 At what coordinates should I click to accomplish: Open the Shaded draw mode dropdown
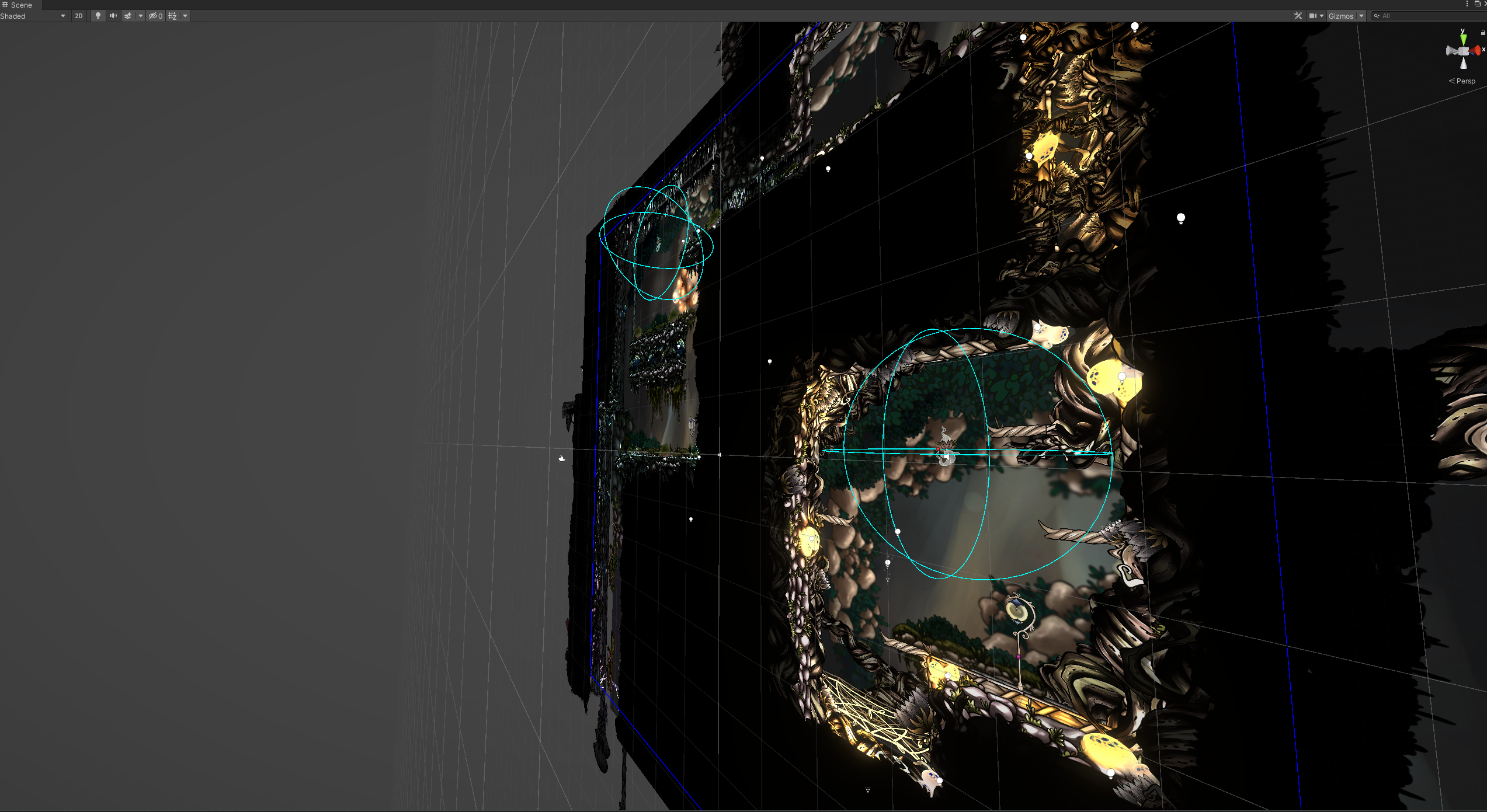(x=33, y=16)
